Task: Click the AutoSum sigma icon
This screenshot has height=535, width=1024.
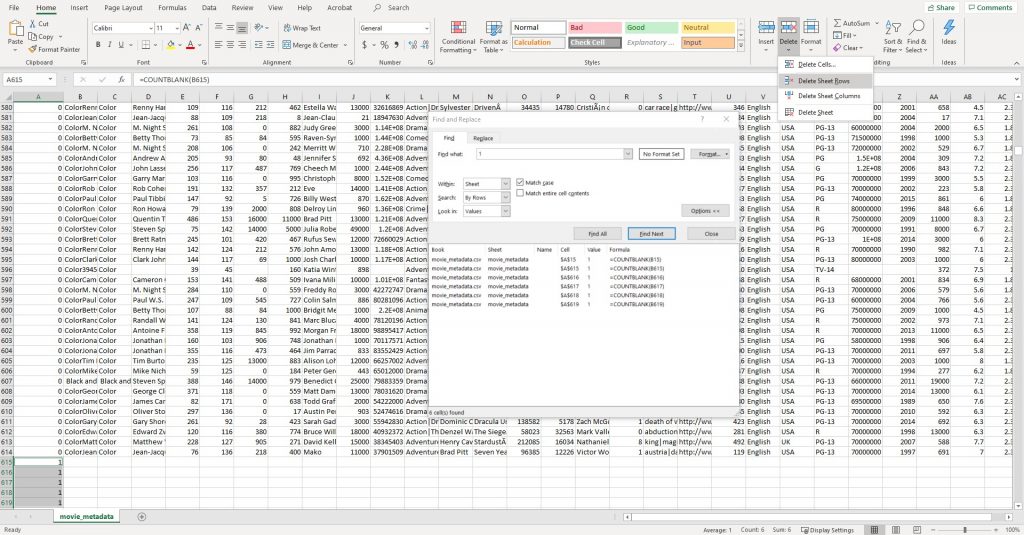Action: coord(836,22)
